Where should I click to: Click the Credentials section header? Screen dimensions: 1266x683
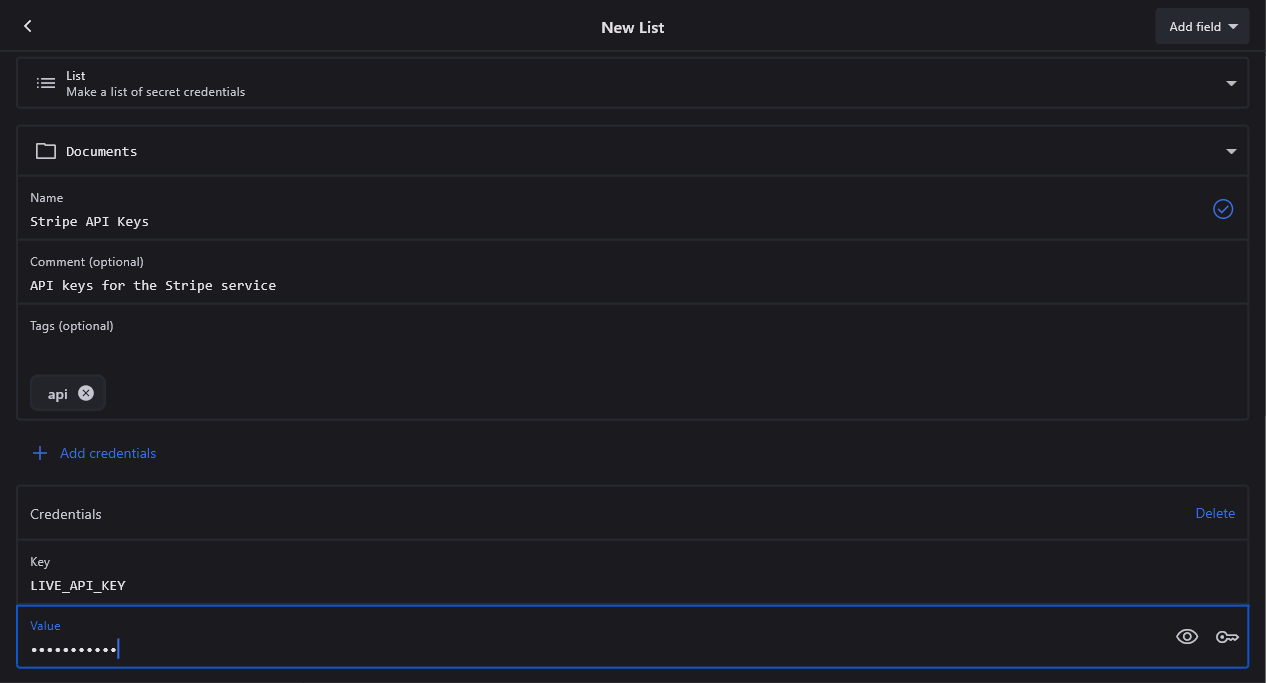pos(66,514)
